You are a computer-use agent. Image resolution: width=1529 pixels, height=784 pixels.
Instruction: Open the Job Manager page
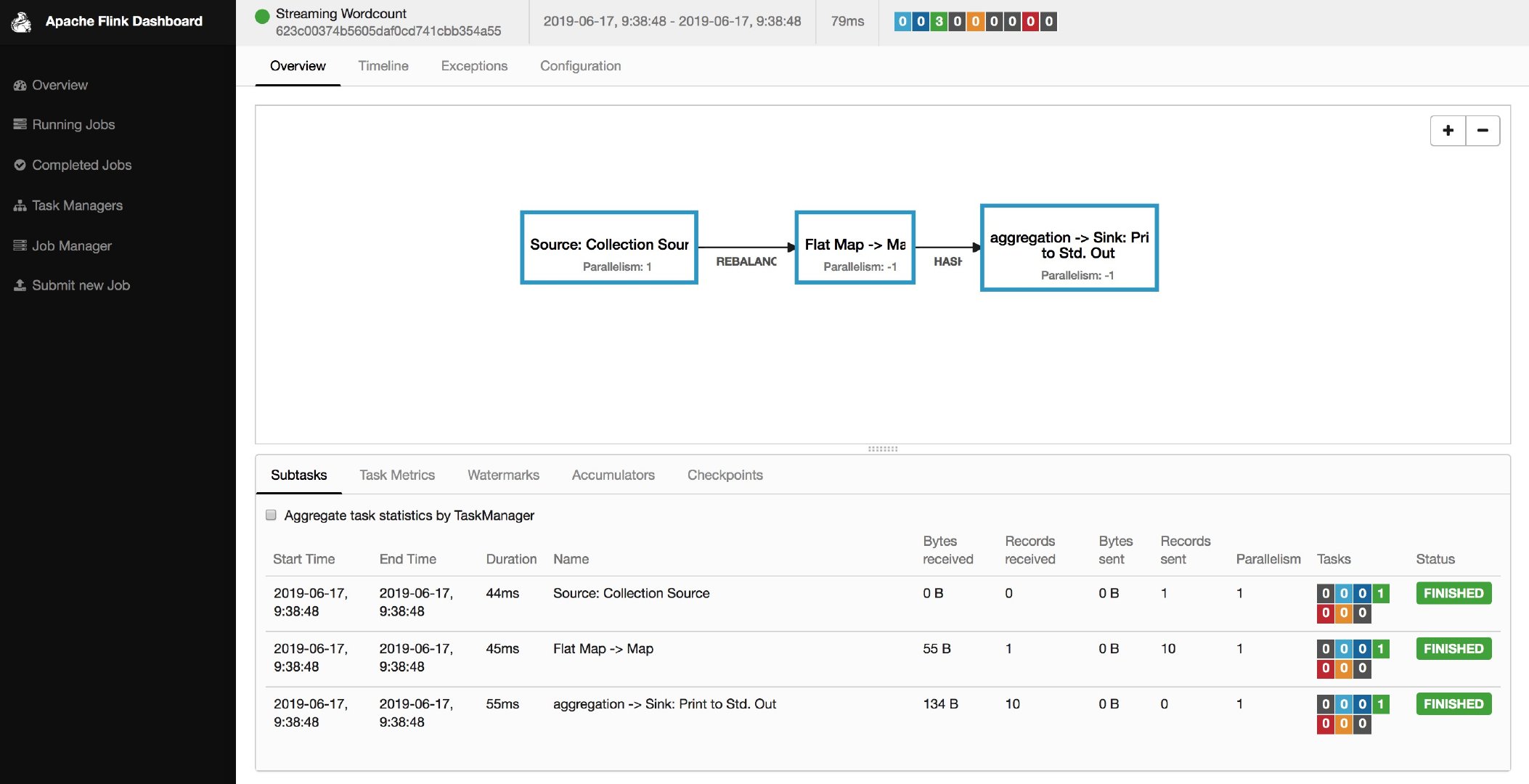pyautogui.click(x=70, y=245)
